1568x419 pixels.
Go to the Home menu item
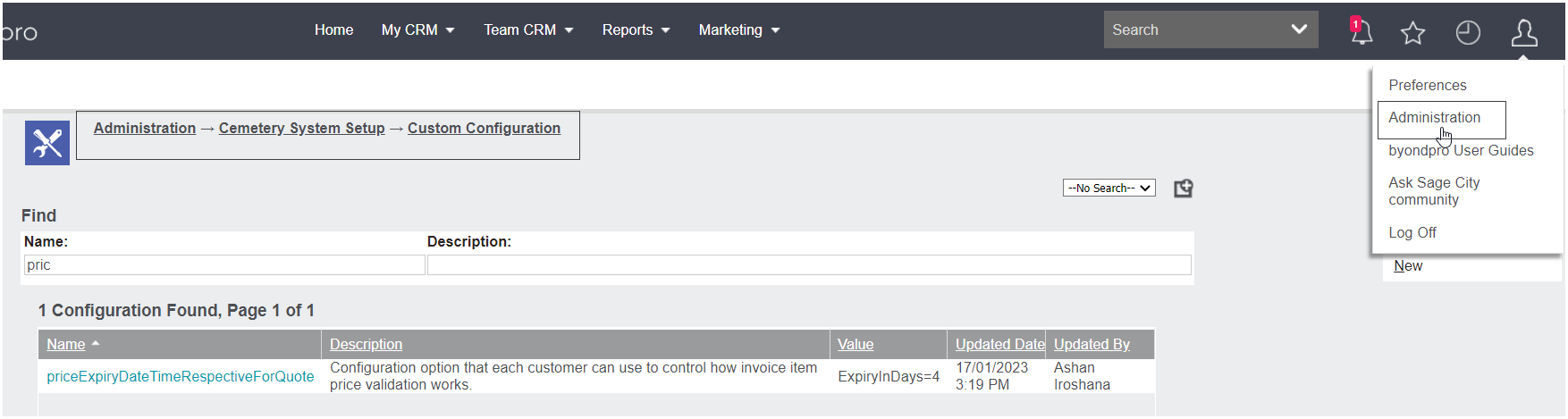point(333,29)
